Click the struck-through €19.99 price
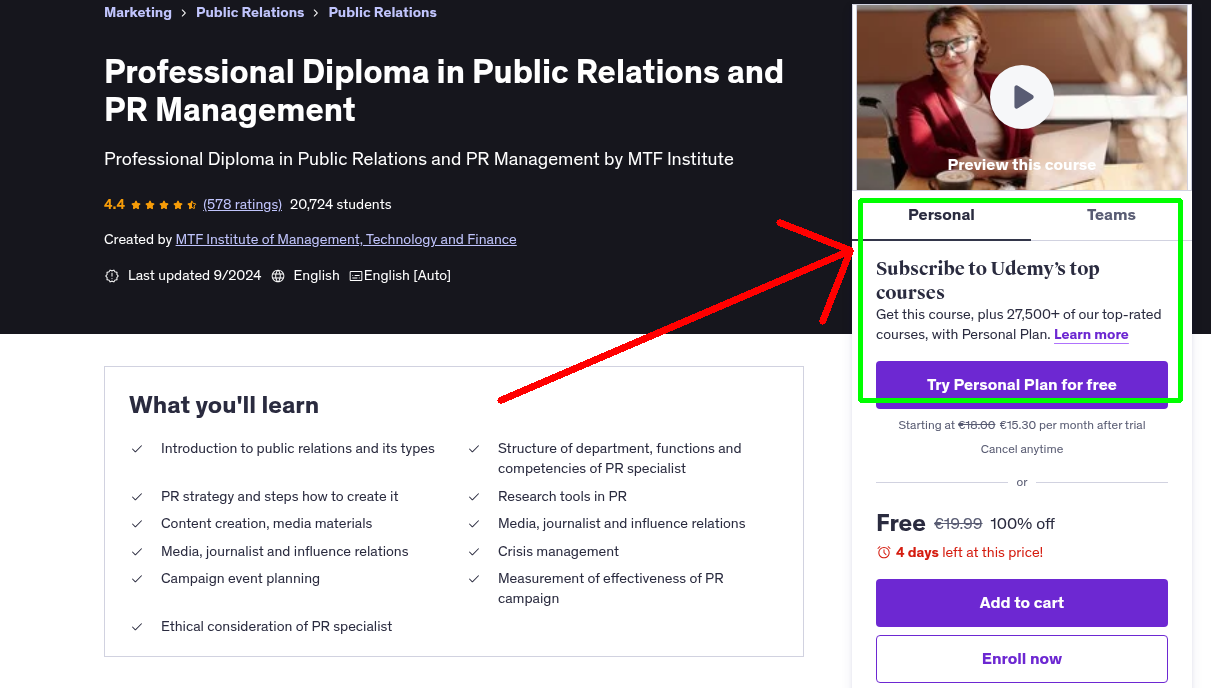Viewport: 1211px width, 688px height. point(958,524)
